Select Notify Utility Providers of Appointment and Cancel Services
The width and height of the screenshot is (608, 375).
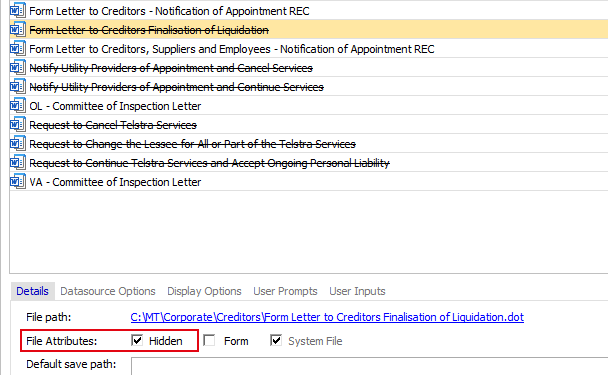pyautogui.click(x=309, y=68)
